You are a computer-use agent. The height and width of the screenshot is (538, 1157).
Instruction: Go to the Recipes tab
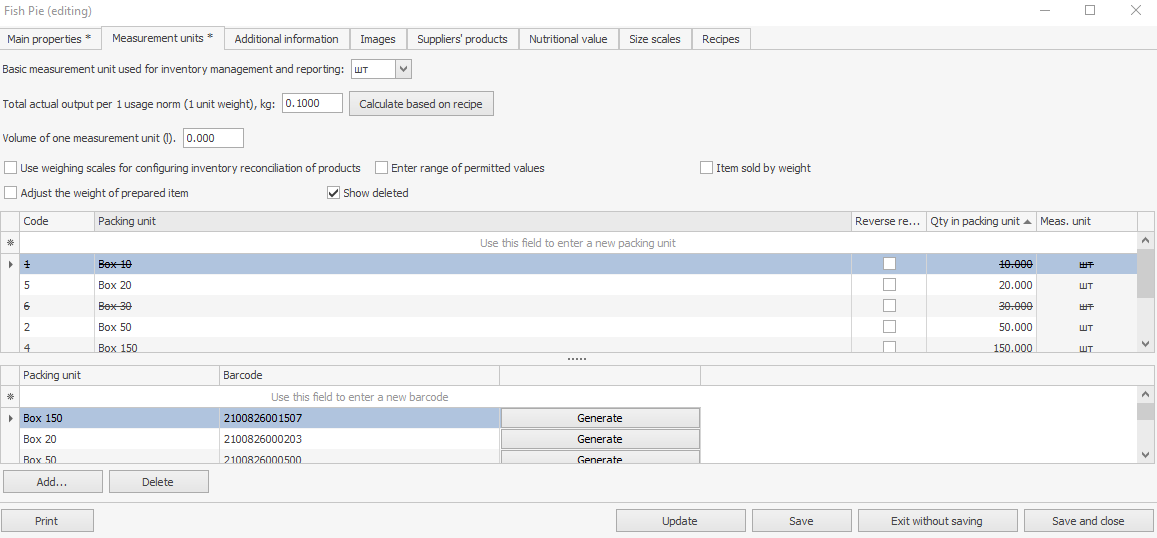pyautogui.click(x=720, y=39)
